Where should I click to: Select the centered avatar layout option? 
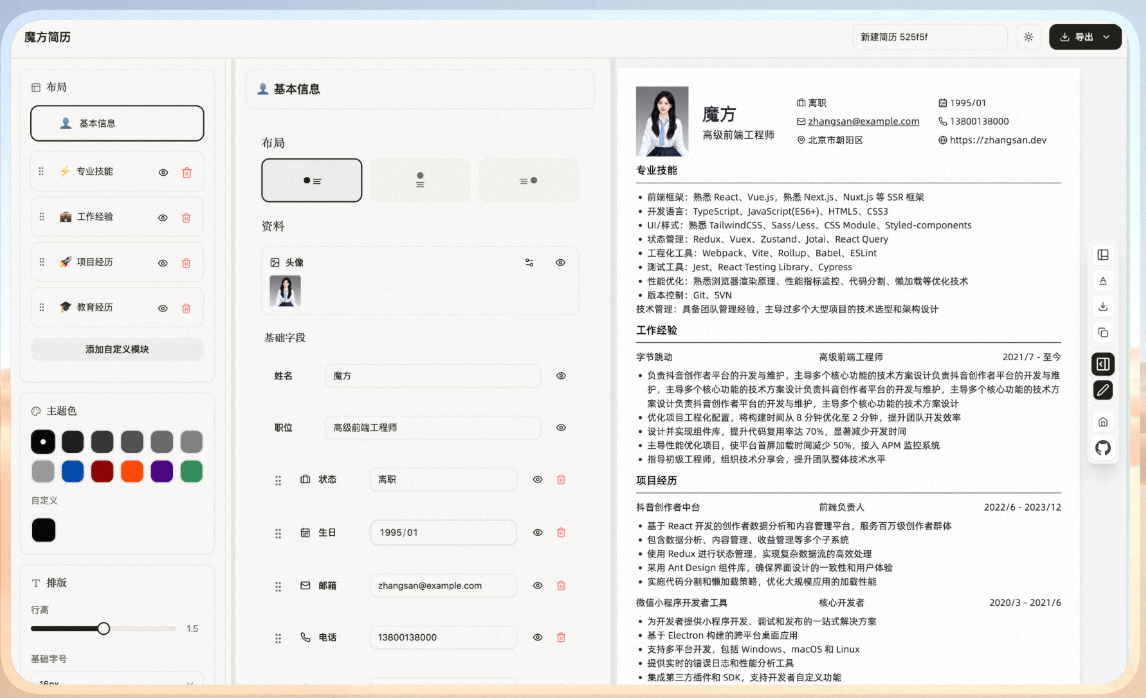coord(420,180)
